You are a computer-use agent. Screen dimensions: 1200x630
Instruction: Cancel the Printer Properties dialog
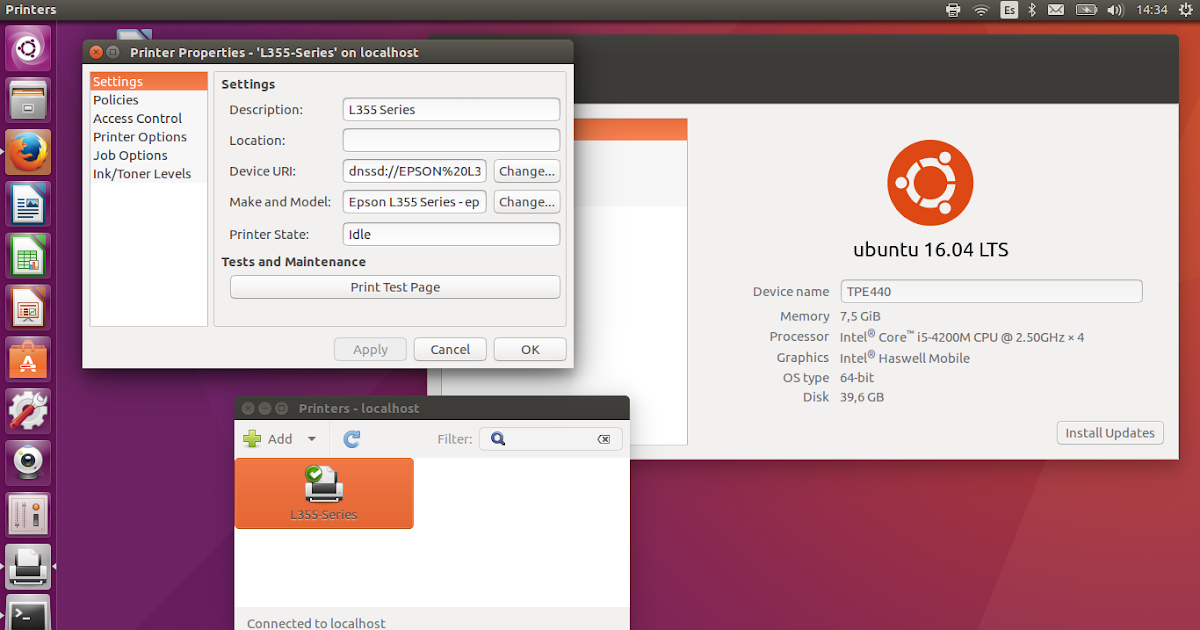450,349
